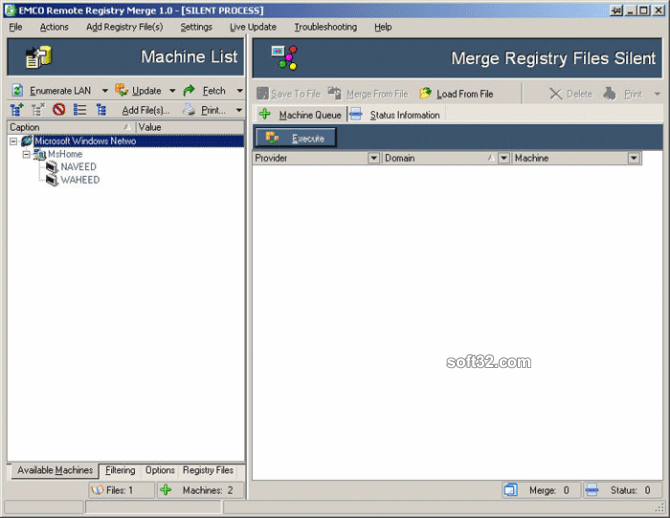The image size is (670, 518).
Task: Open the Update button dropdown arrow
Action: pyautogui.click(x=172, y=91)
